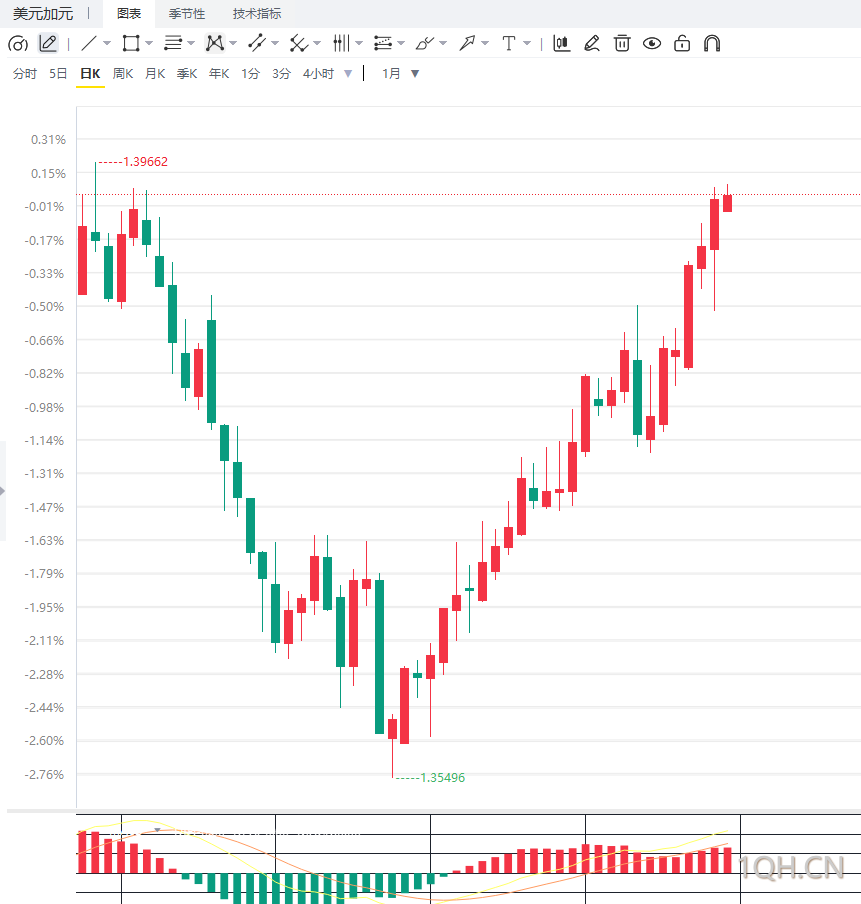
Task: Expand the text tool dropdown
Action: pos(527,43)
